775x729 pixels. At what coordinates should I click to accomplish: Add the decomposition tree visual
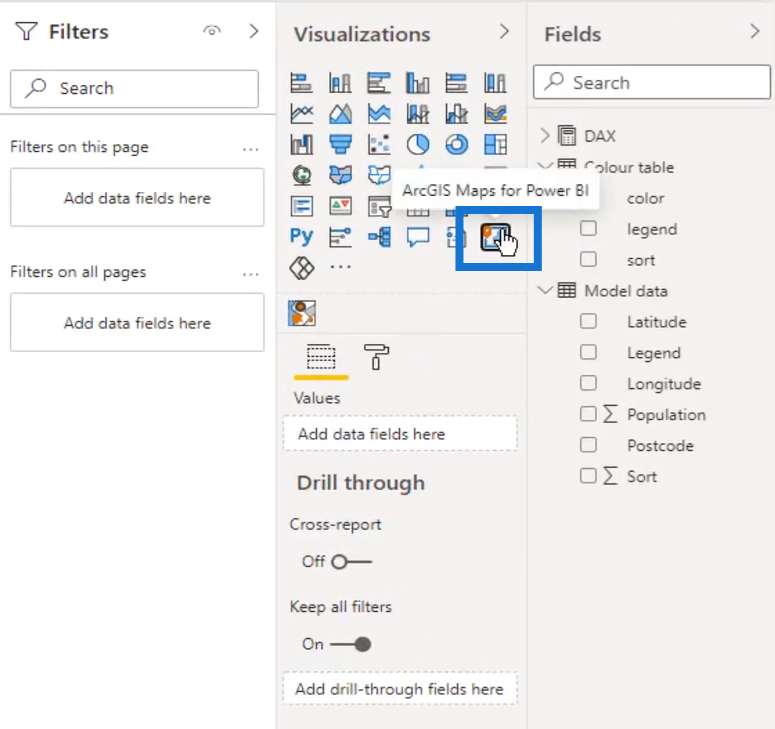coord(379,237)
